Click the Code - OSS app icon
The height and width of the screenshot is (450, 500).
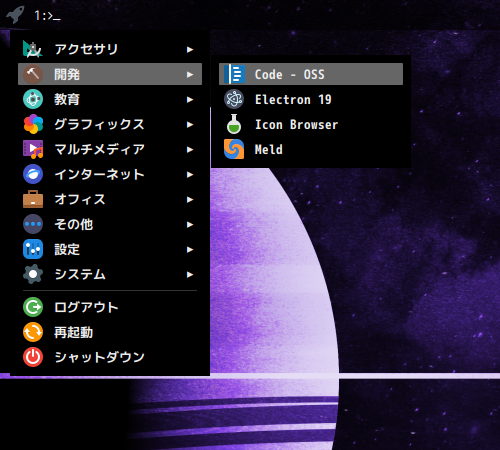234,74
